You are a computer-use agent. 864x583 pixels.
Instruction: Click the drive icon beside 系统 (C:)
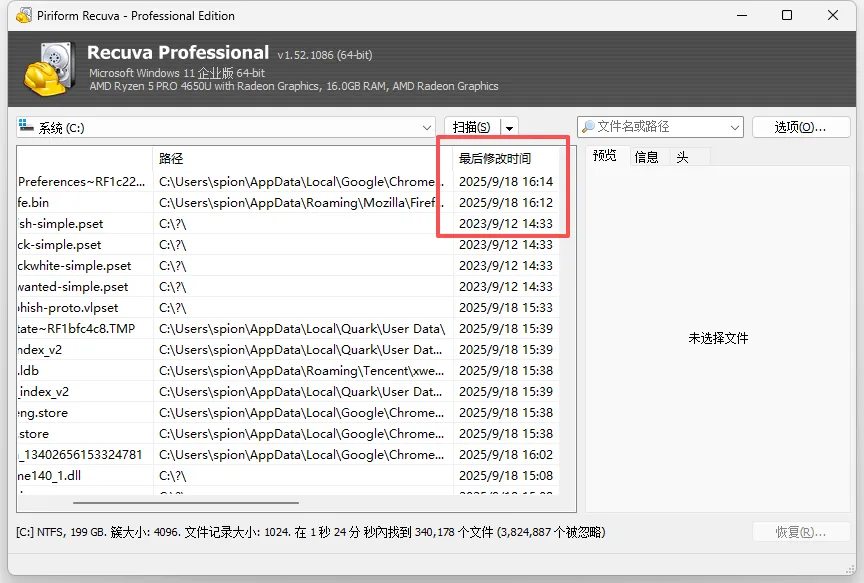tap(25, 126)
